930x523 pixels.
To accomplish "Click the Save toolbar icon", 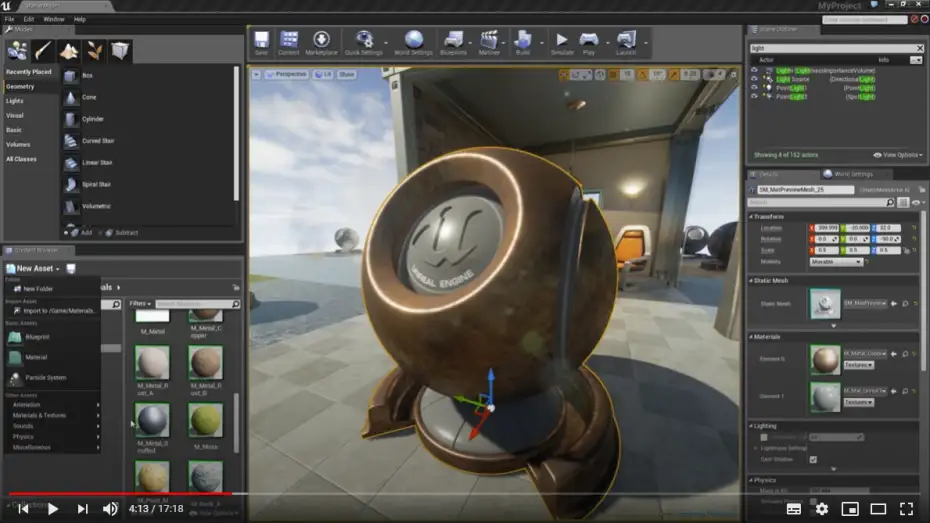I will [x=262, y=43].
